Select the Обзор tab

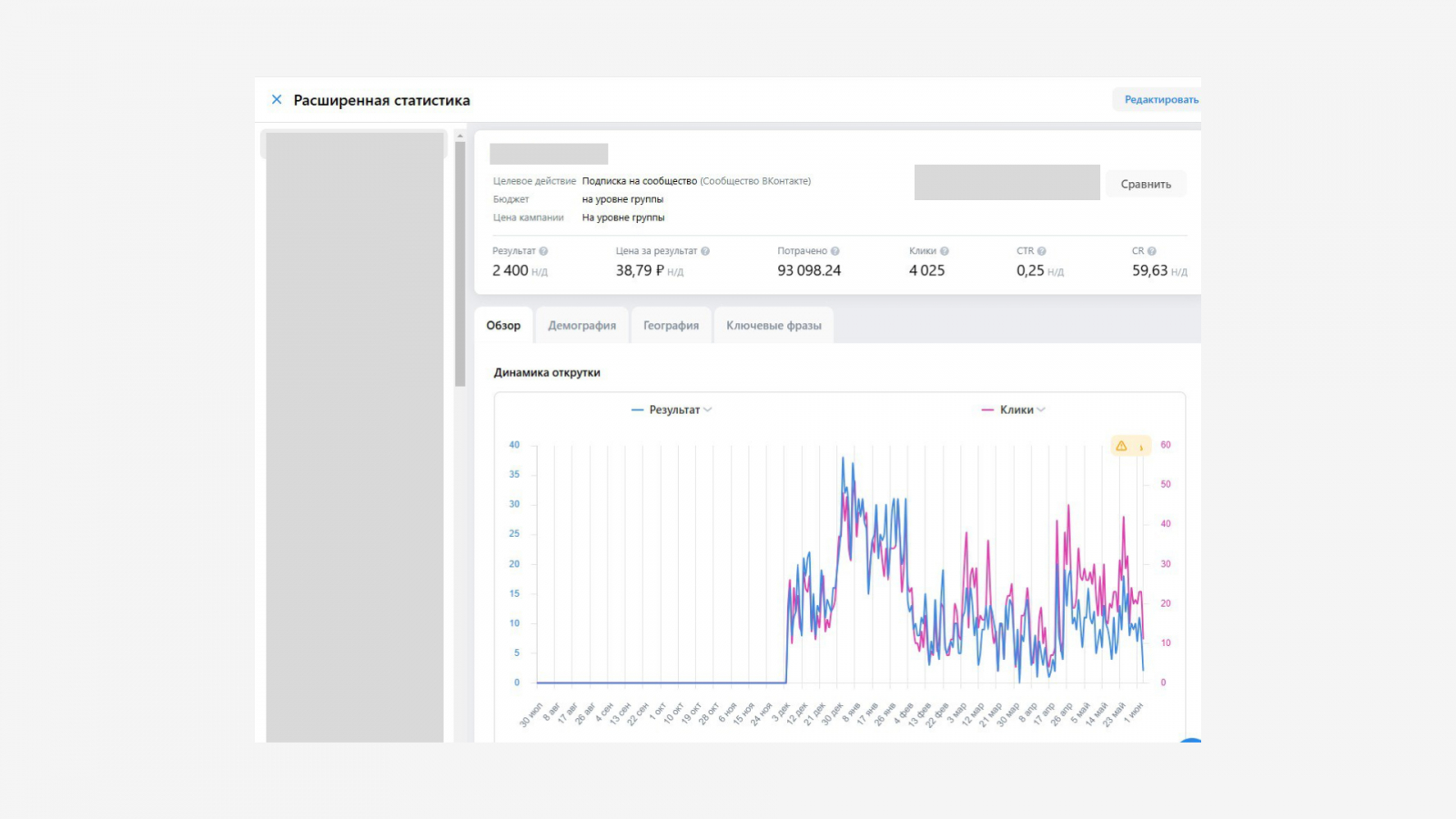point(503,326)
